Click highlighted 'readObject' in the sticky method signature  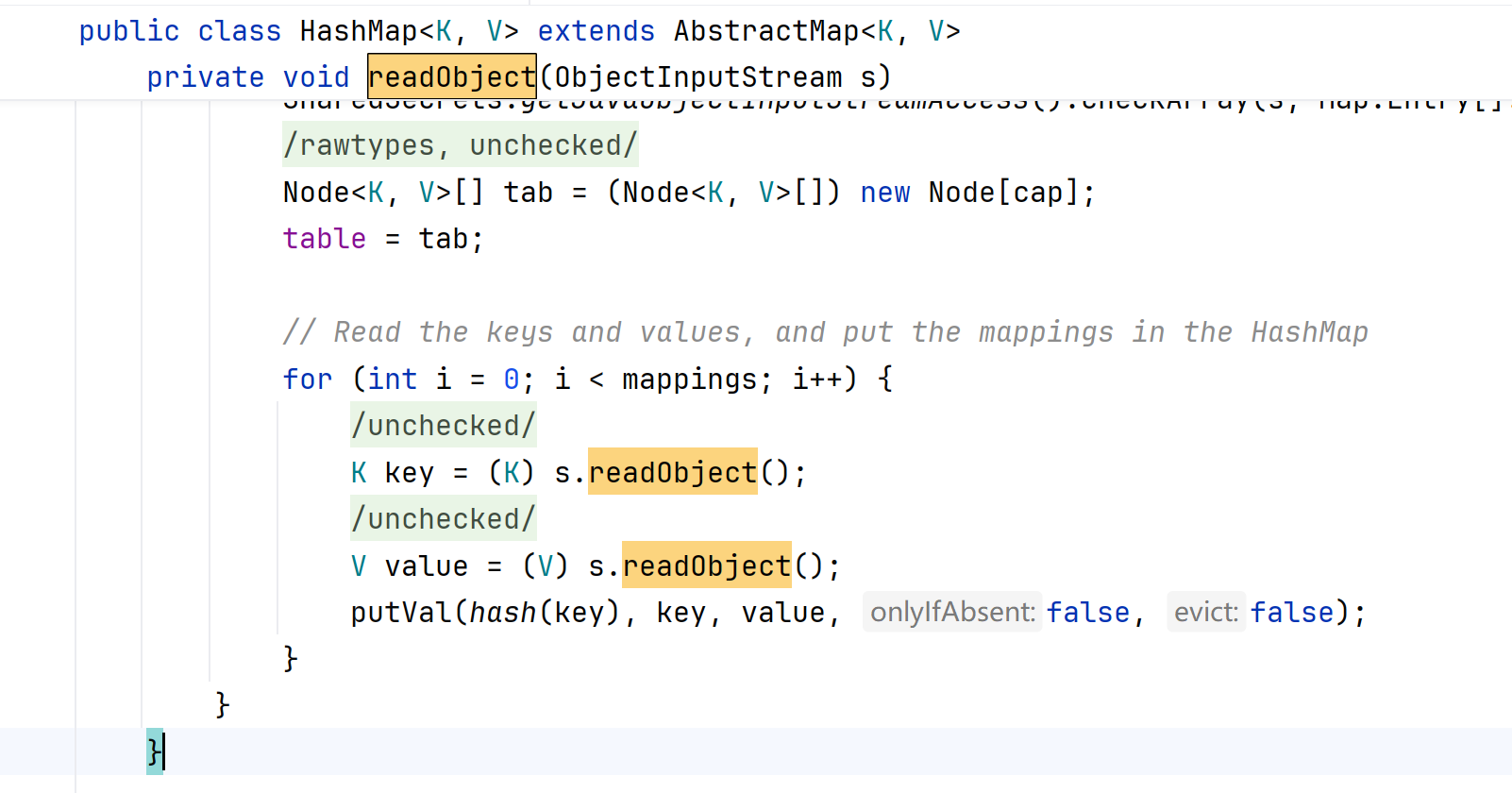[x=452, y=76]
